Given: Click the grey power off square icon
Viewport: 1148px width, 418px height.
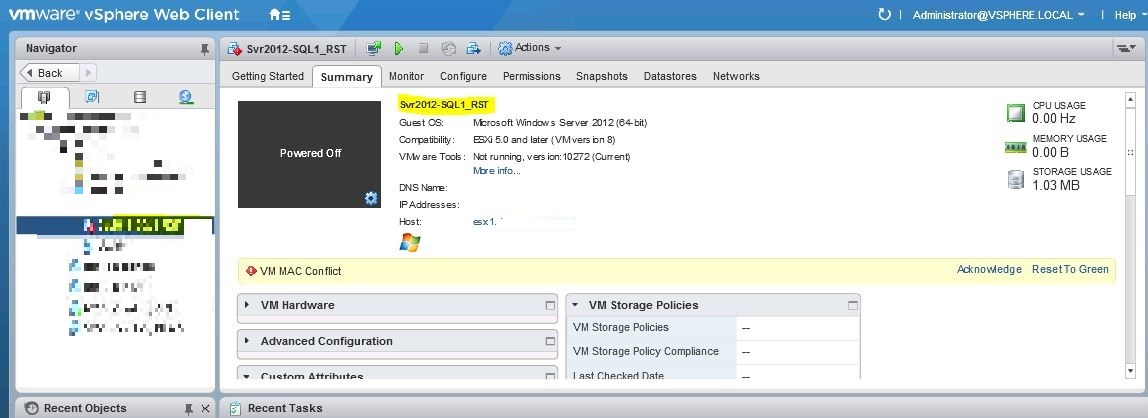Looking at the screenshot, I should pyautogui.click(x=423, y=48).
